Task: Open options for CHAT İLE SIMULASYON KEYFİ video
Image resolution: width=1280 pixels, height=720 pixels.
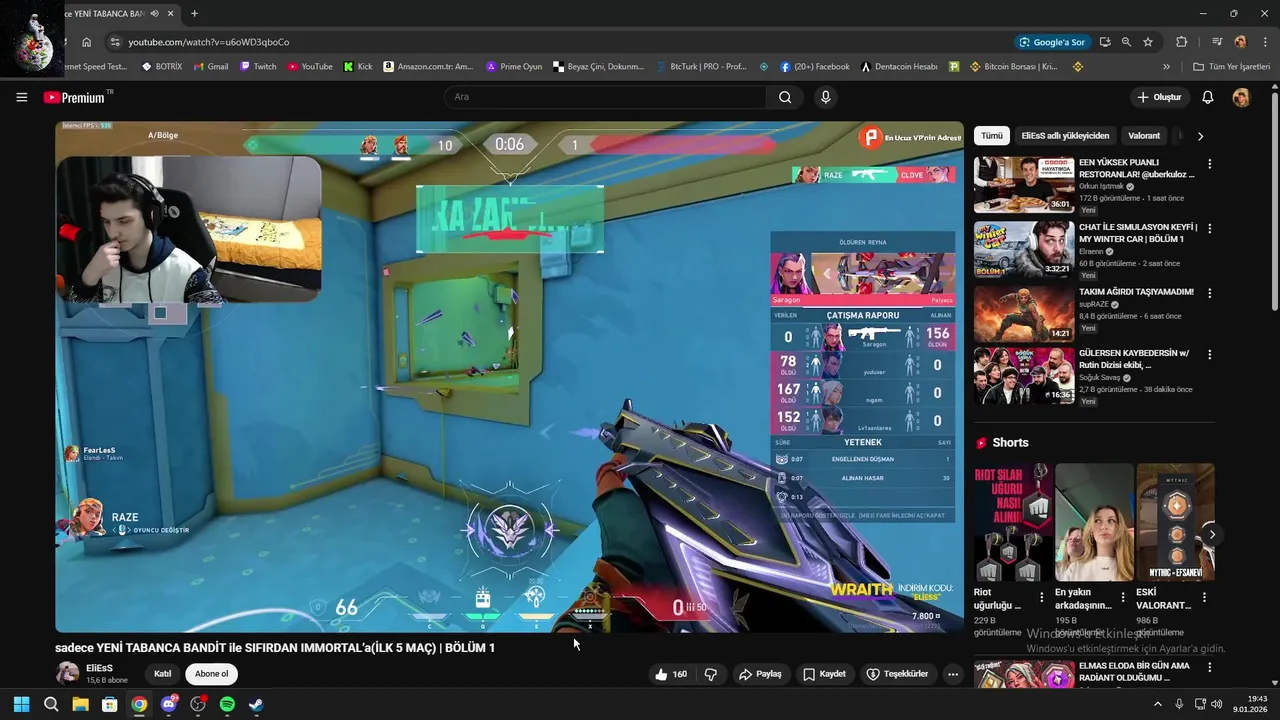Action: [x=1209, y=228]
